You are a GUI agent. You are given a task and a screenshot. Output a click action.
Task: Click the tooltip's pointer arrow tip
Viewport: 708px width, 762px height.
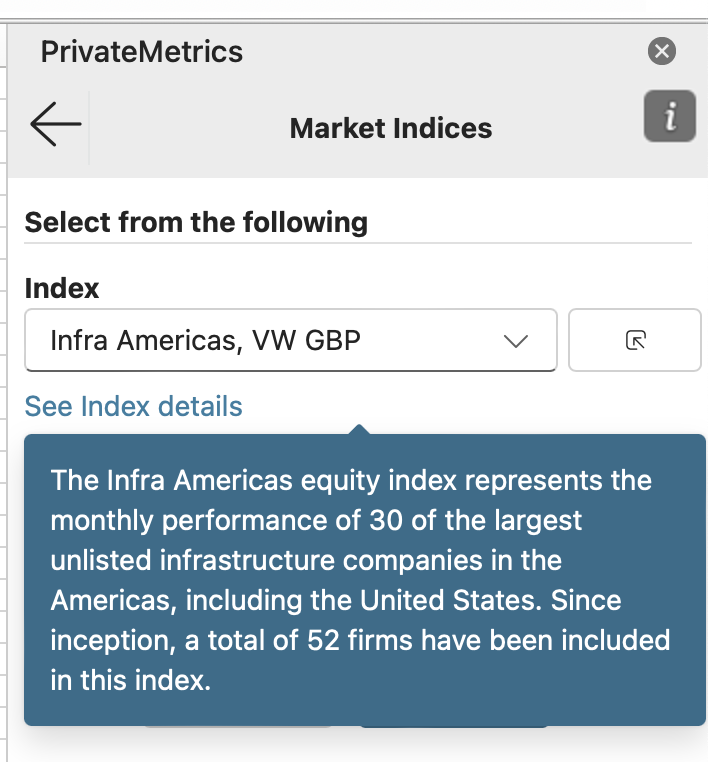click(x=361, y=428)
